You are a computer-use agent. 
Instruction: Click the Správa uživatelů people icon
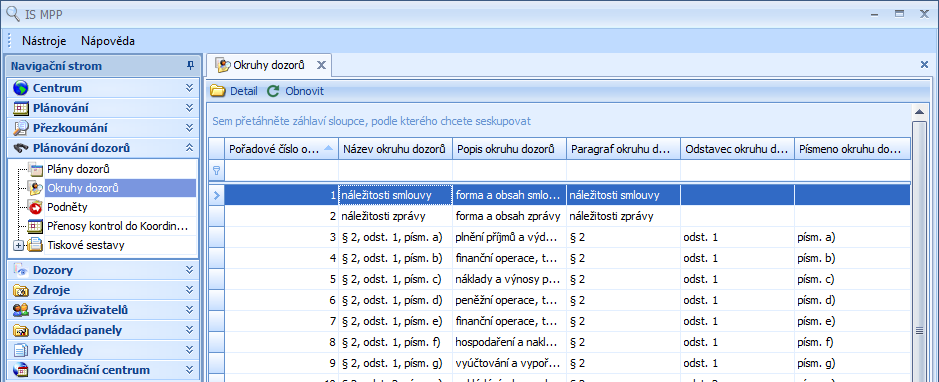click(21, 310)
